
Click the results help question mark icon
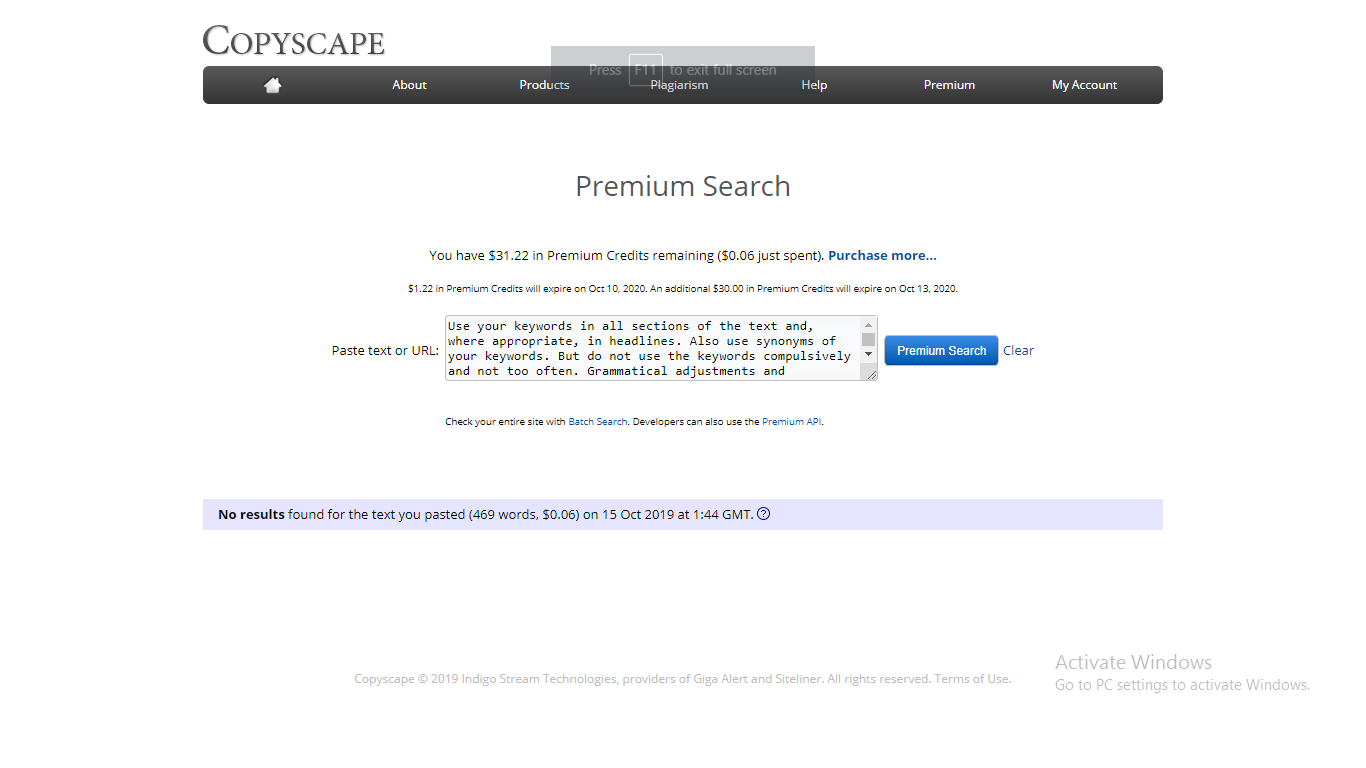[x=764, y=514]
